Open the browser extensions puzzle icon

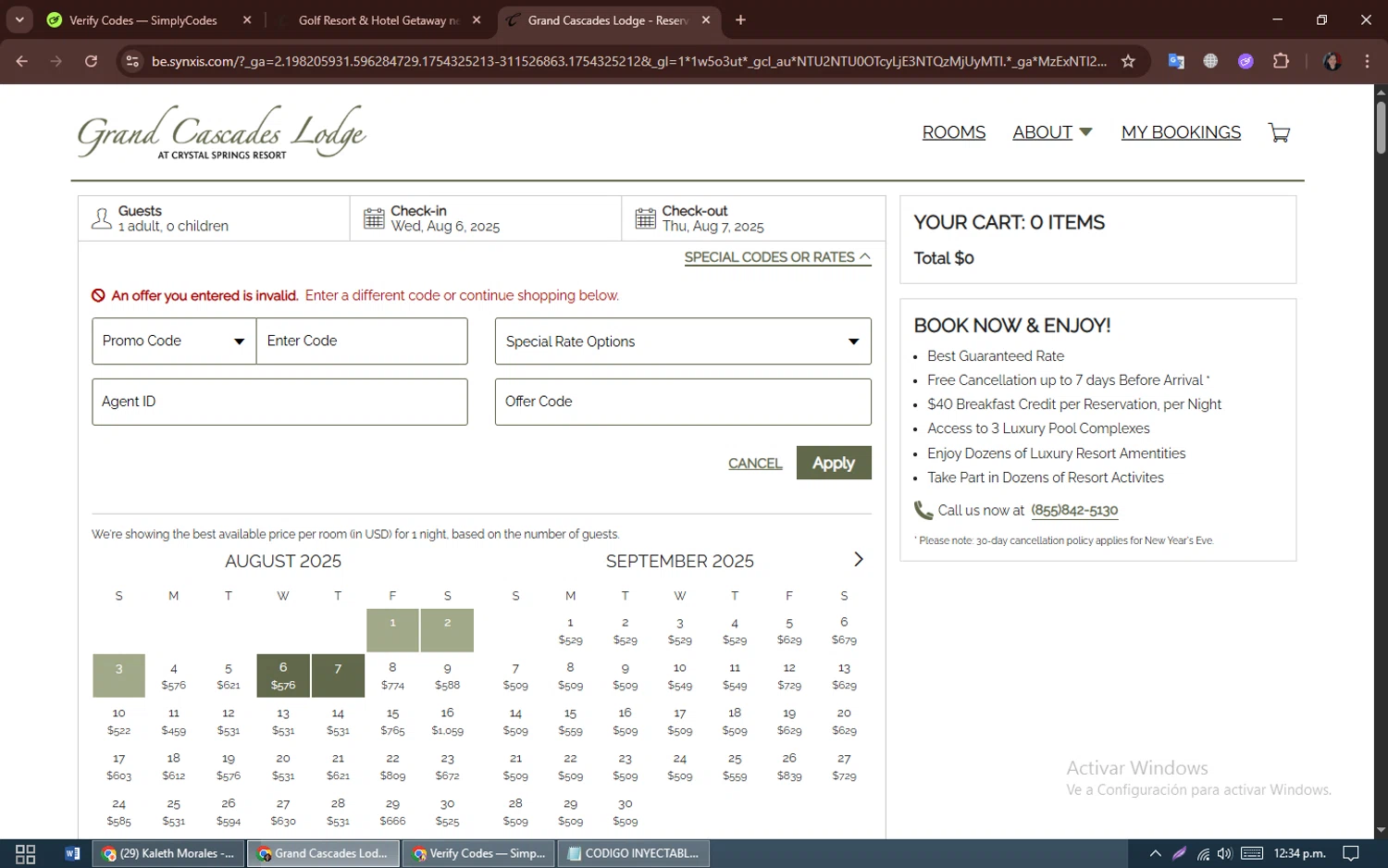(1281, 61)
